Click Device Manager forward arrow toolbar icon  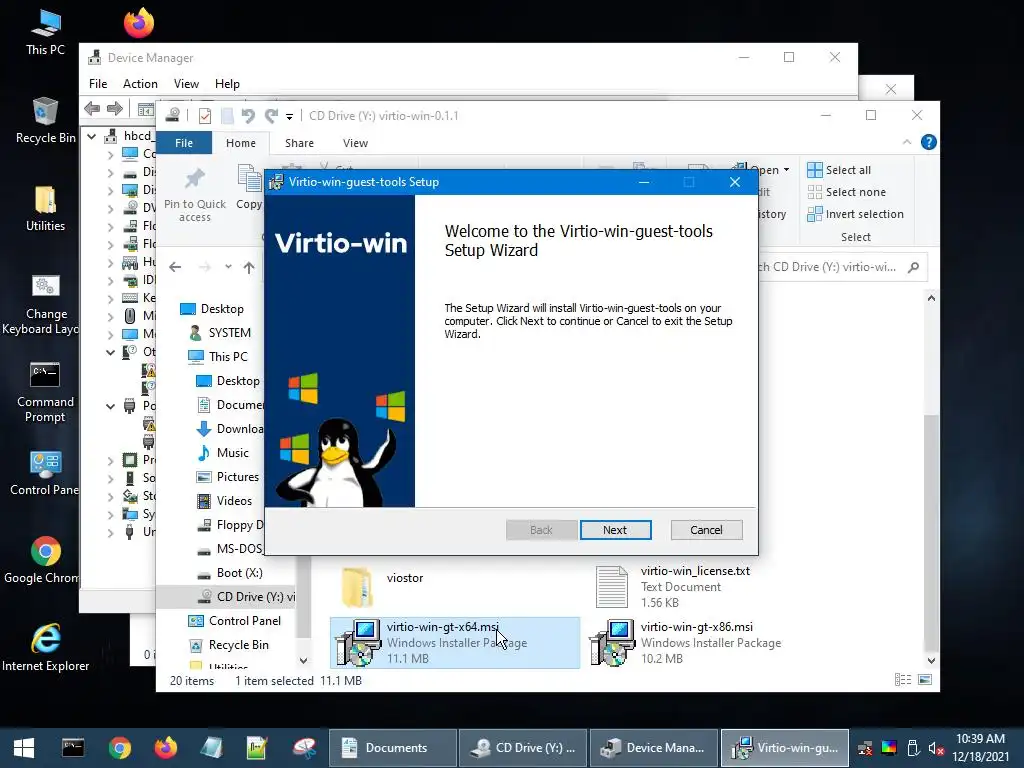[115, 108]
